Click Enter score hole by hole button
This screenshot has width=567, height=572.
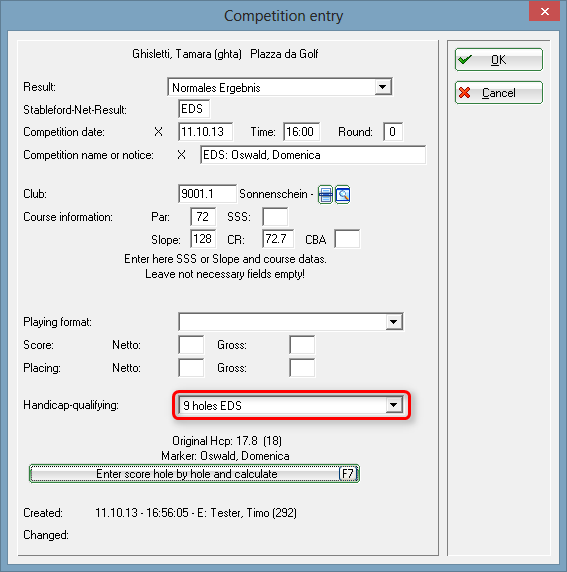(194, 474)
